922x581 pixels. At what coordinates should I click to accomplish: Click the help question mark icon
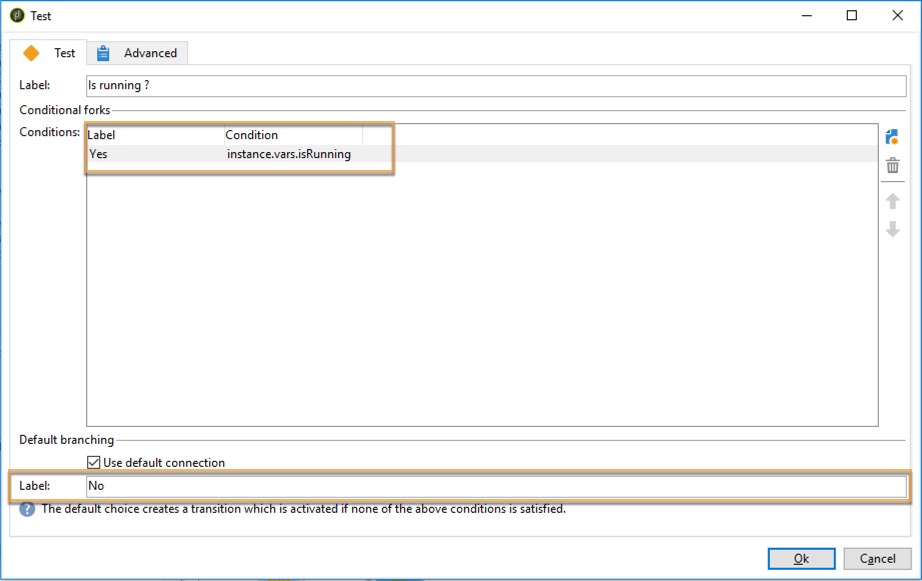27,509
